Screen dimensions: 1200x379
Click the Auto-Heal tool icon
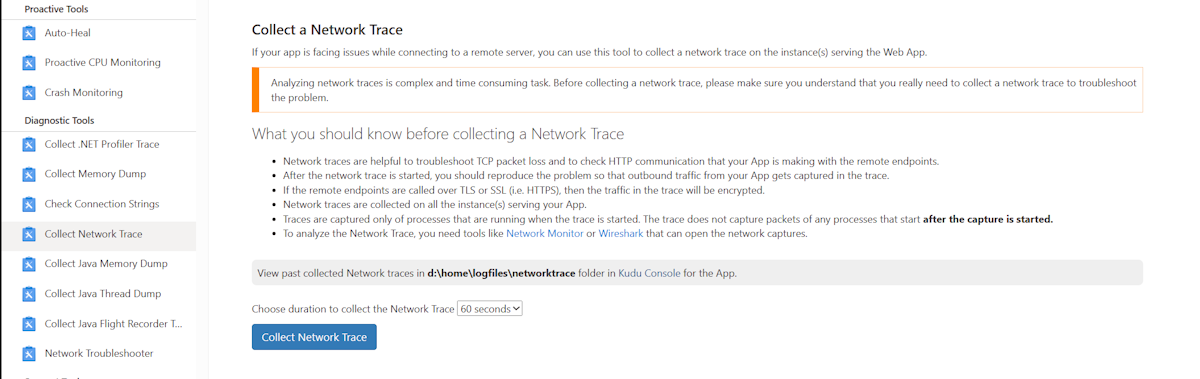coord(29,33)
